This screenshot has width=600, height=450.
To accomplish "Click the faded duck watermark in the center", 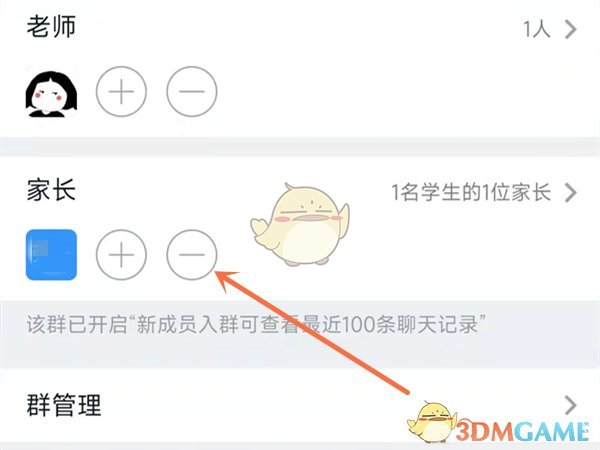I will click(x=300, y=224).
